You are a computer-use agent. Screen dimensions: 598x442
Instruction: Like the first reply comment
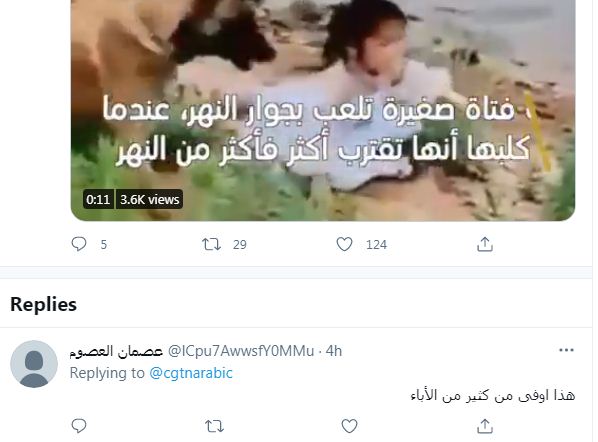click(x=349, y=426)
